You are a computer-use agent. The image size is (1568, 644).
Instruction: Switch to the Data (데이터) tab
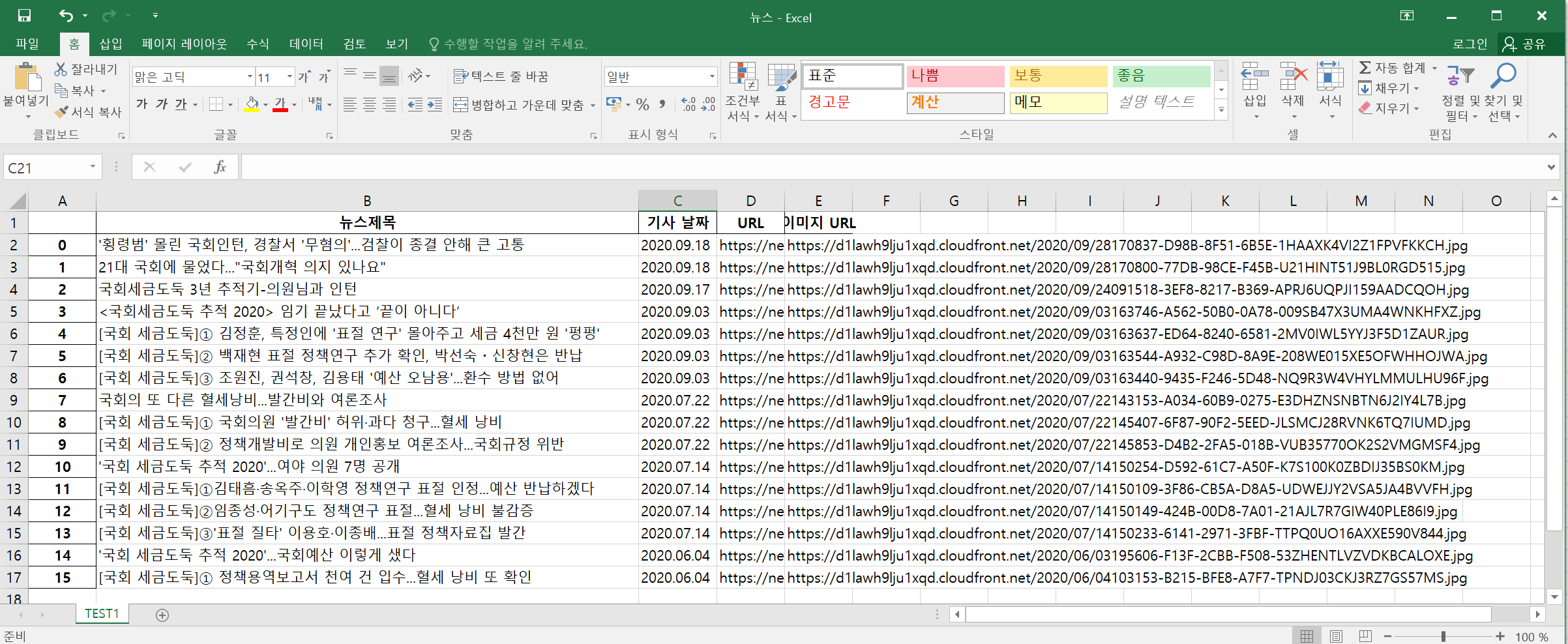pos(306,44)
